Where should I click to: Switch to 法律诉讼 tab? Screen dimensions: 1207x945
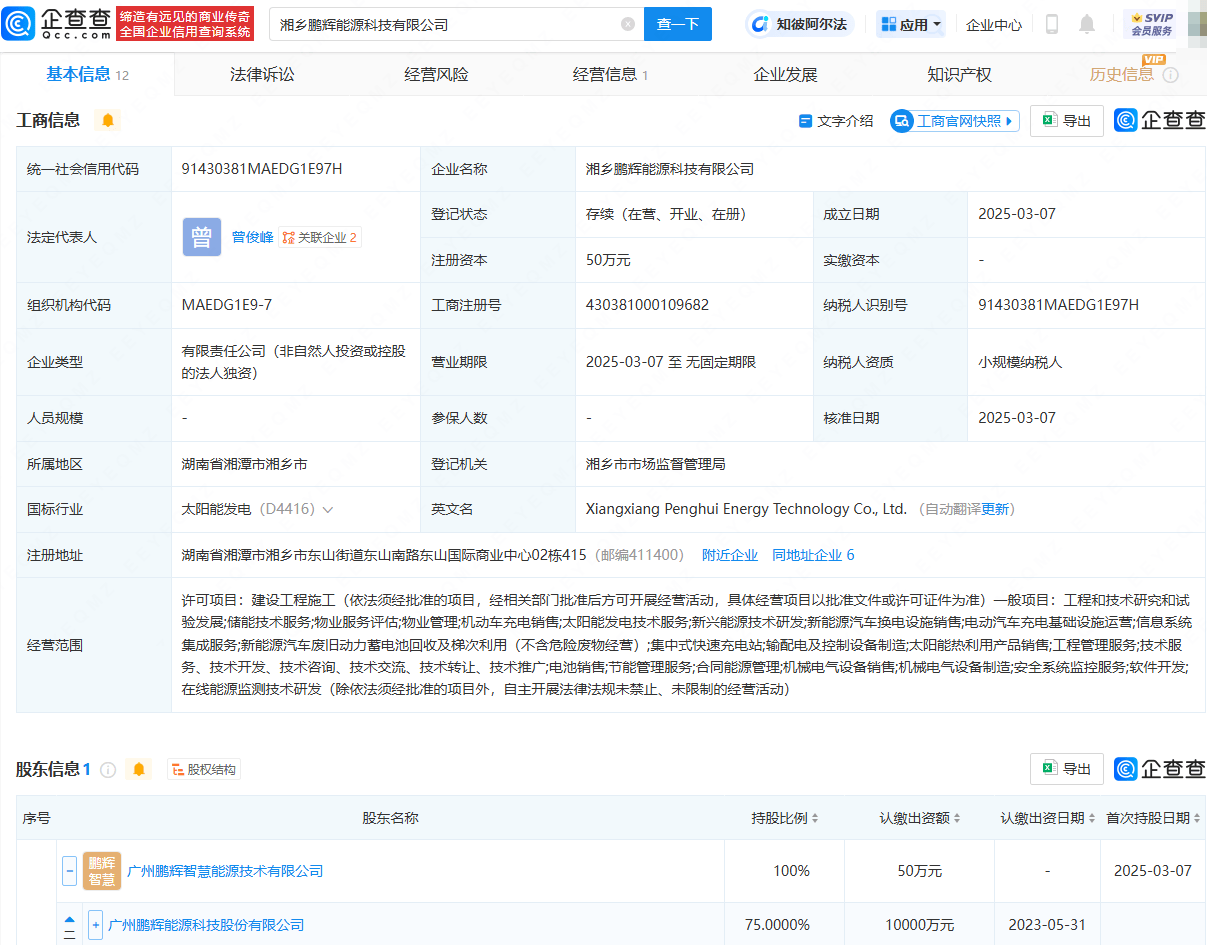click(x=262, y=74)
